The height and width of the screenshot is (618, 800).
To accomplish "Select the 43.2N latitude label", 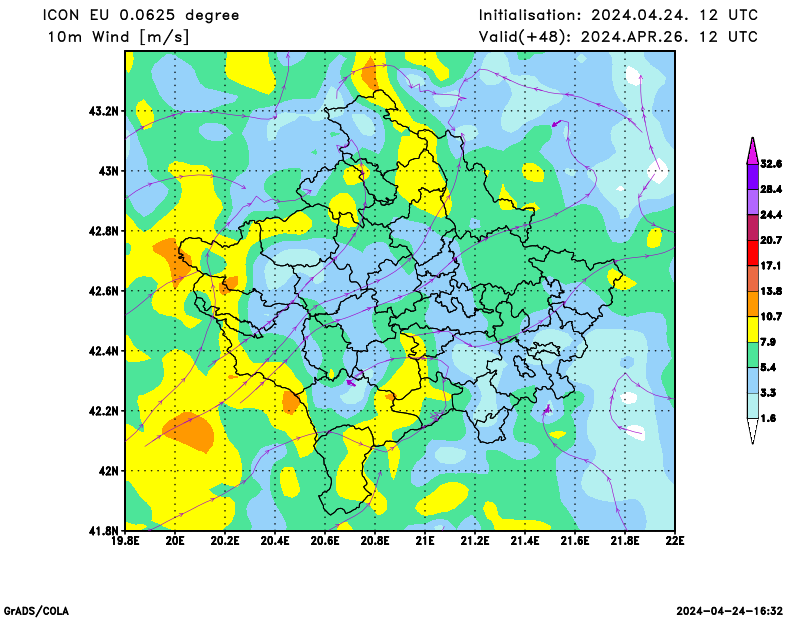I will (104, 111).
